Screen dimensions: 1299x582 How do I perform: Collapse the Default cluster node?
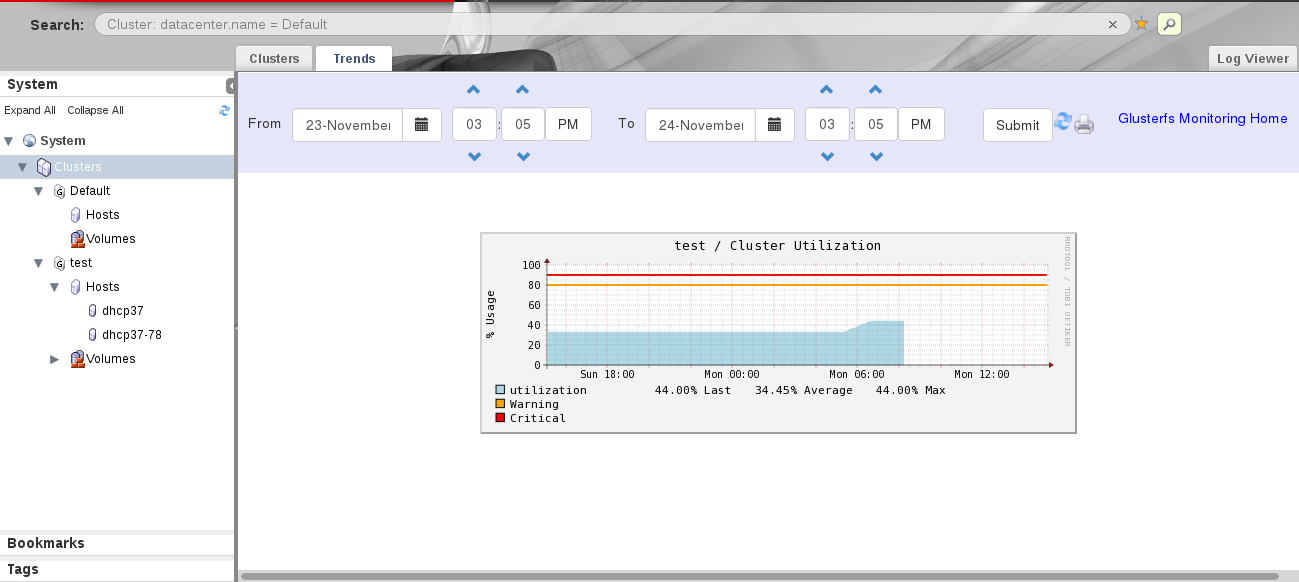coord(38,191)
